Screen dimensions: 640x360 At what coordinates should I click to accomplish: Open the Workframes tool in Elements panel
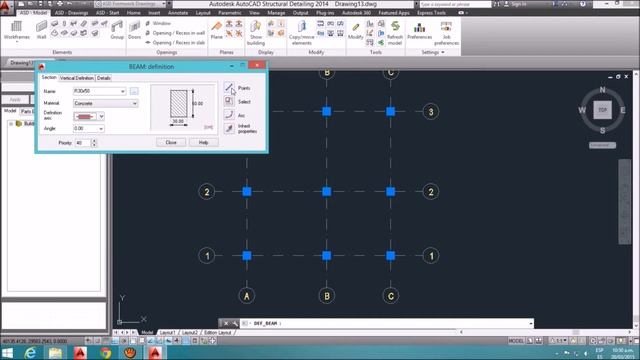(16, 31)
